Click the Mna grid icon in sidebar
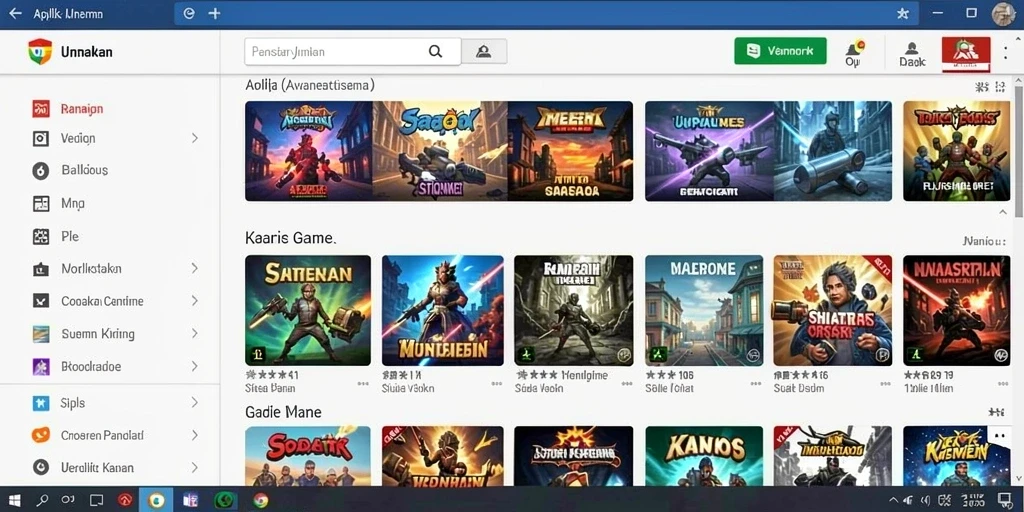 (40, 204)
